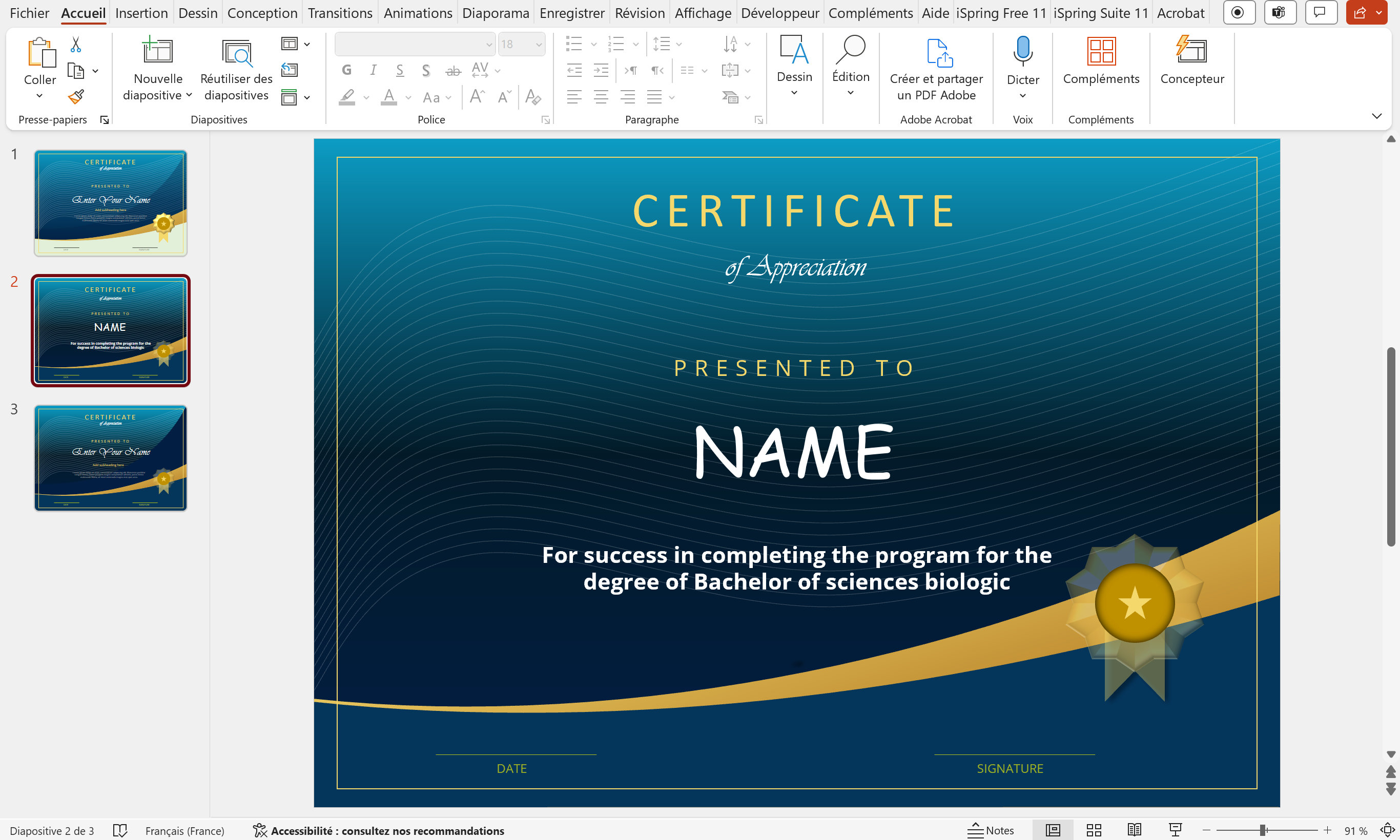Switch to the Animations tab
Image resolution: width=1400 pixels, height=840 pixels.
(x=418, y=13)
